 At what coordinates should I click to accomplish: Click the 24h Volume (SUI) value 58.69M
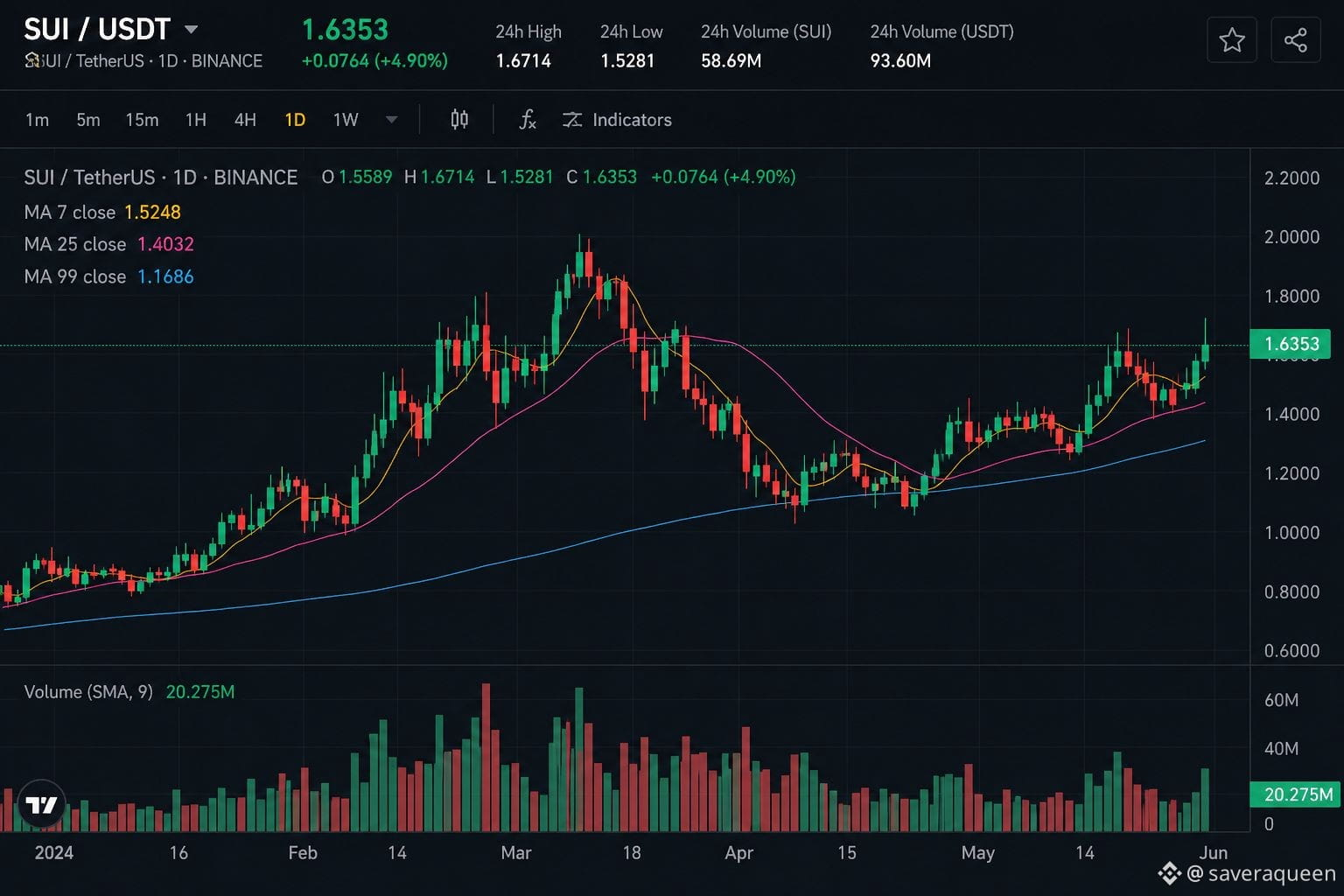(x=731, y=61)
